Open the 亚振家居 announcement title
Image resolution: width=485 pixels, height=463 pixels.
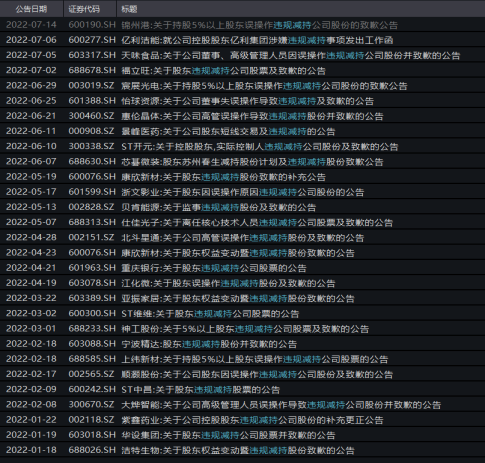click(238, 299)
